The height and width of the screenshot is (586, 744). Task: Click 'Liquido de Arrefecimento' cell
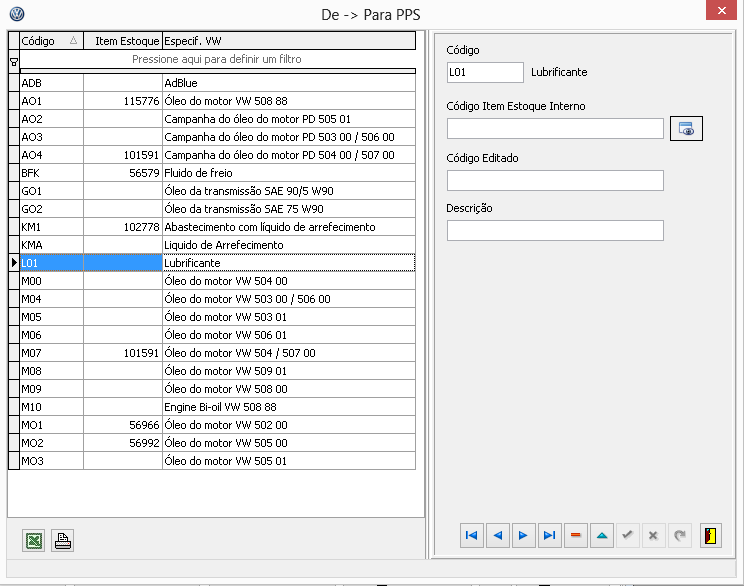[288, 245]
